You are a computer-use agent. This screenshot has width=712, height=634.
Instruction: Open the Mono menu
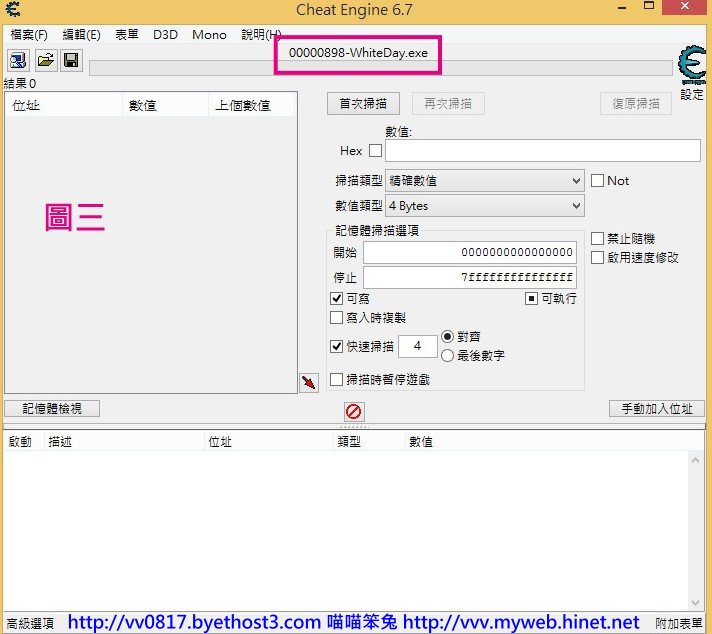(209, 35)
